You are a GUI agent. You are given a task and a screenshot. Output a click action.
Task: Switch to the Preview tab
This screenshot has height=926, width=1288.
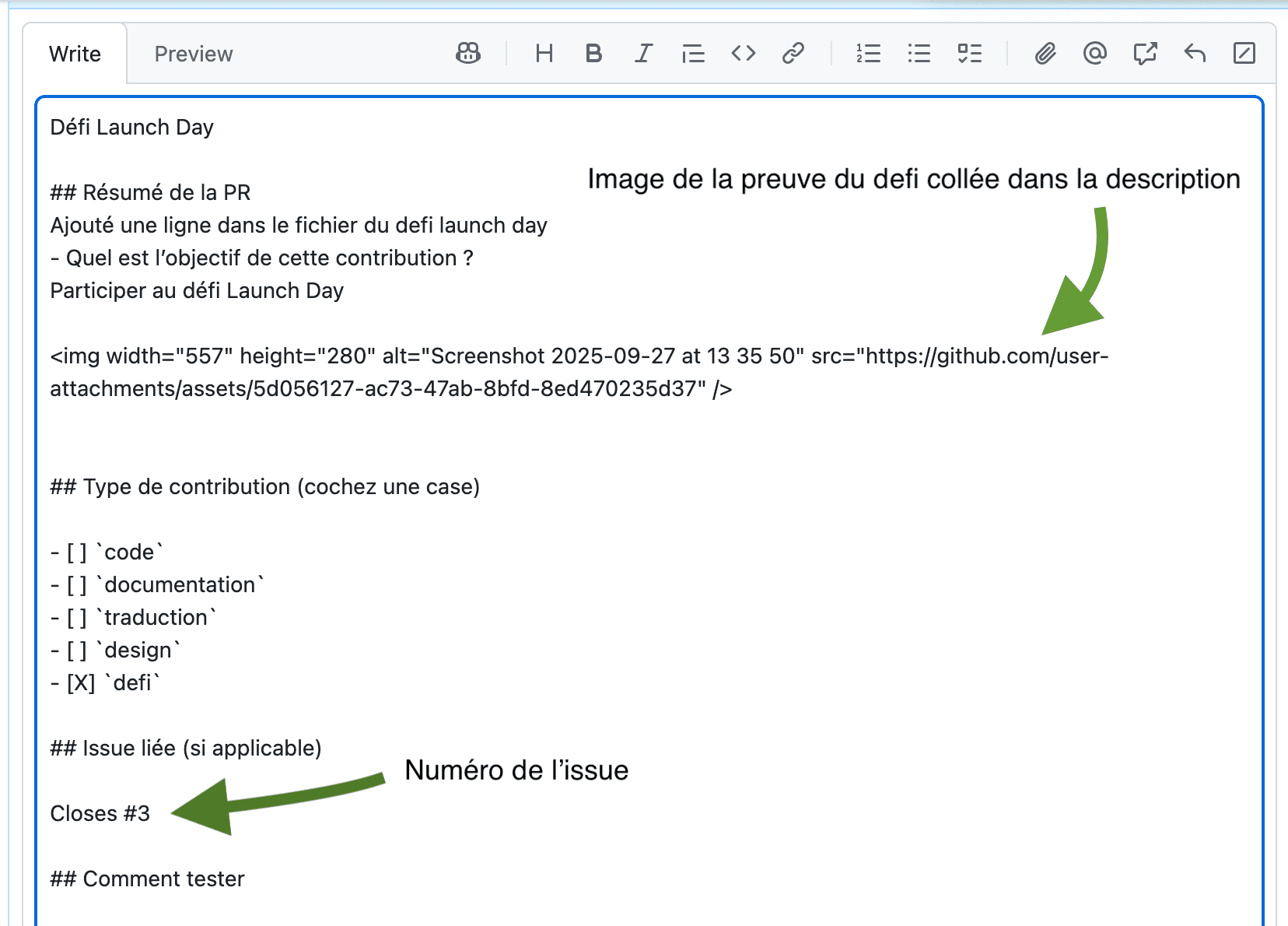pos(193,54)
